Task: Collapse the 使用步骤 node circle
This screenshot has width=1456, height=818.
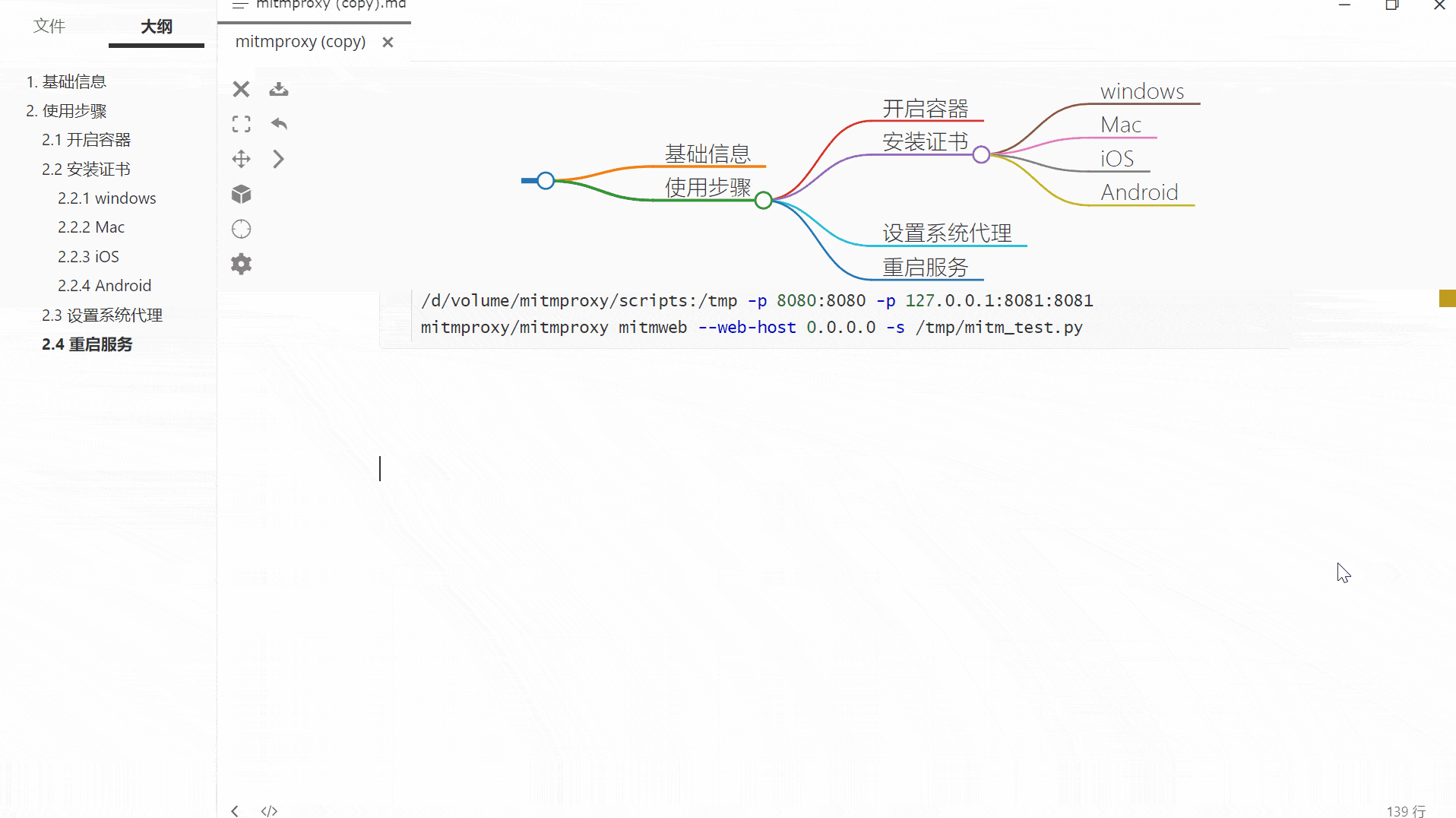Action: (x=764, y=201)
